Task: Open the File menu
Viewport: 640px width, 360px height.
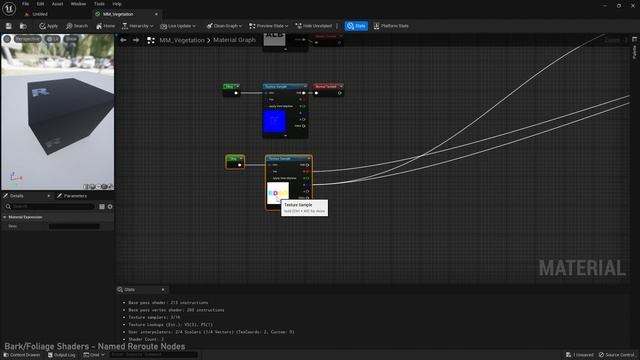Action: 25,4
